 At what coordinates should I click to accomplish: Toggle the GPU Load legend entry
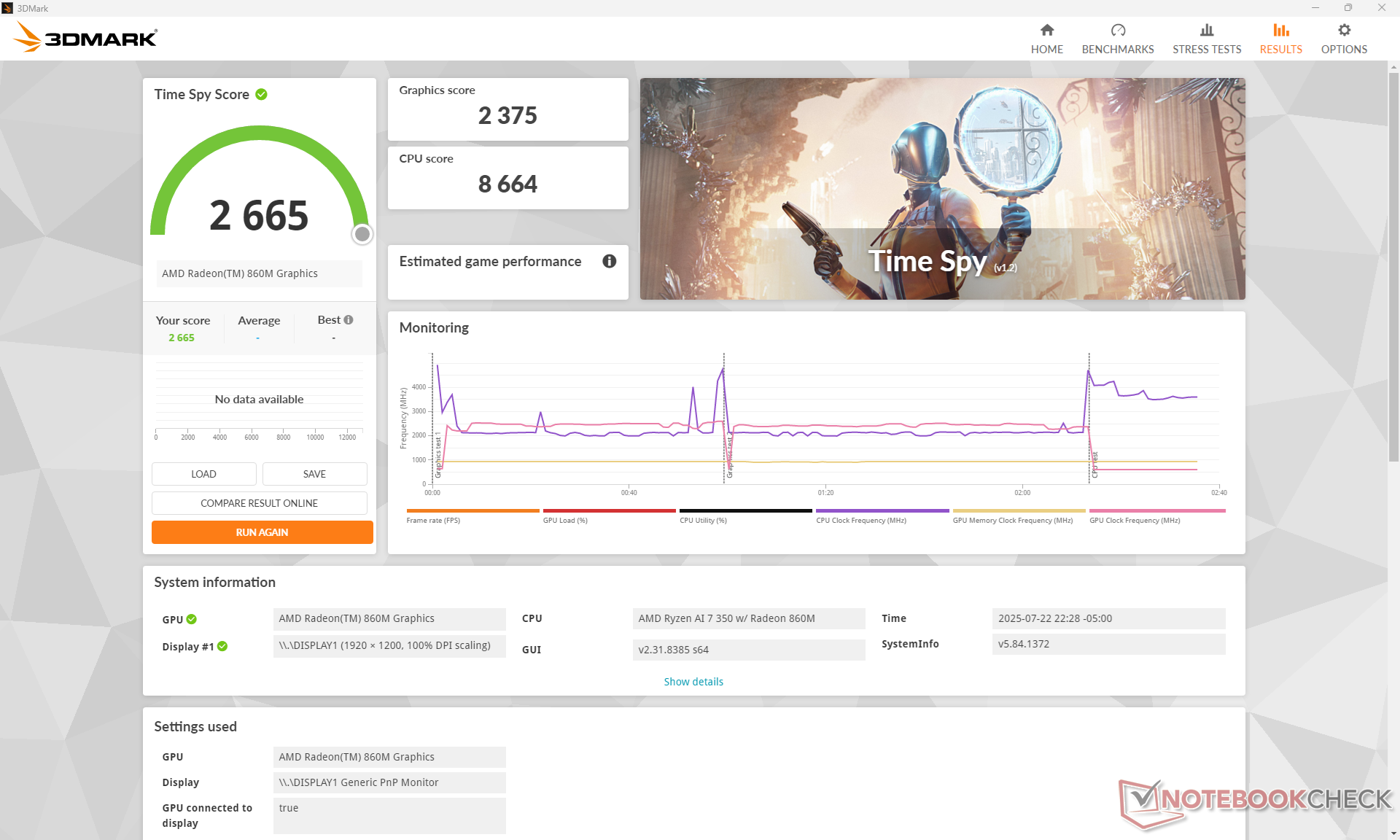(564, 520)
